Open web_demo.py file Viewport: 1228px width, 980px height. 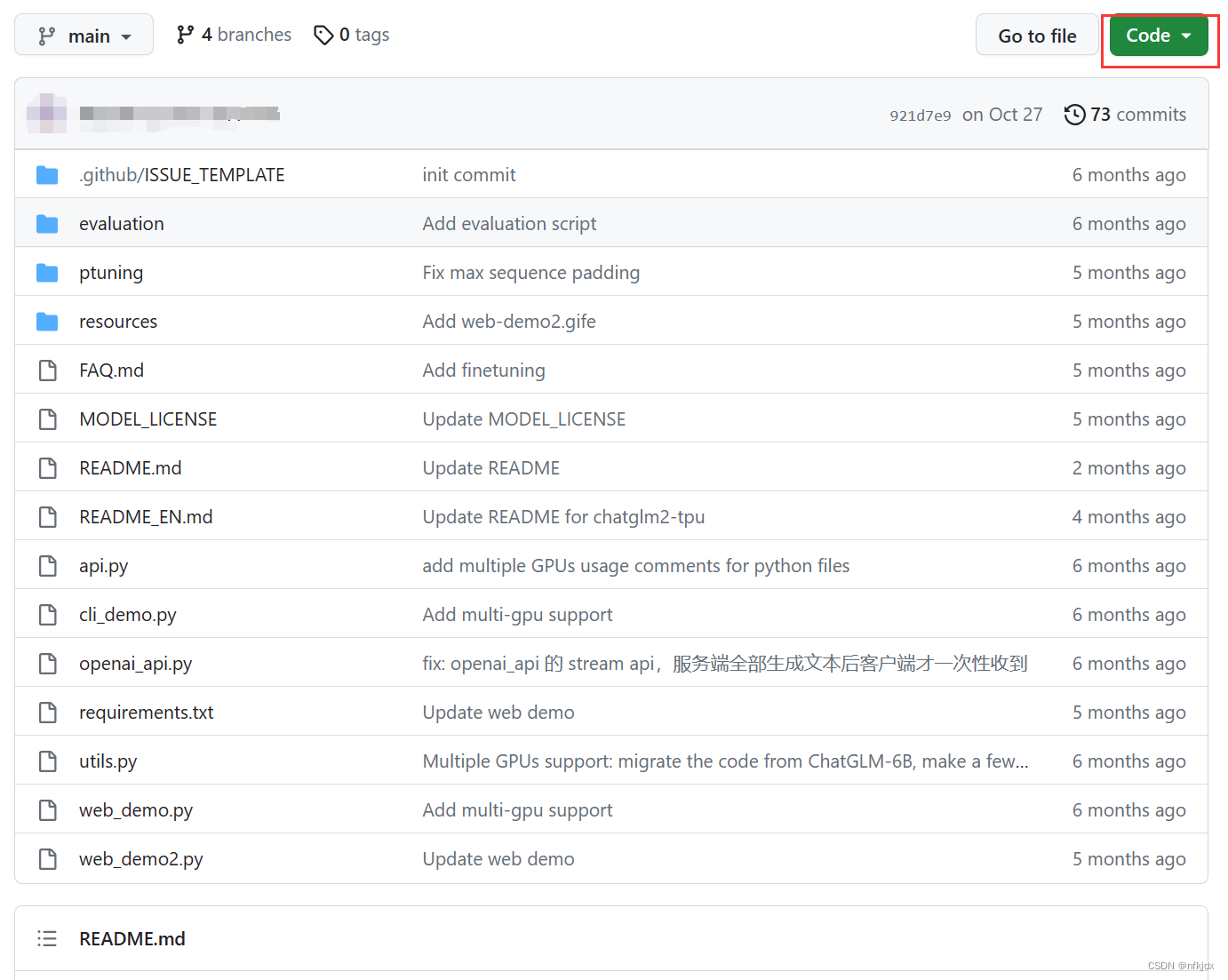tap(136, 810)
